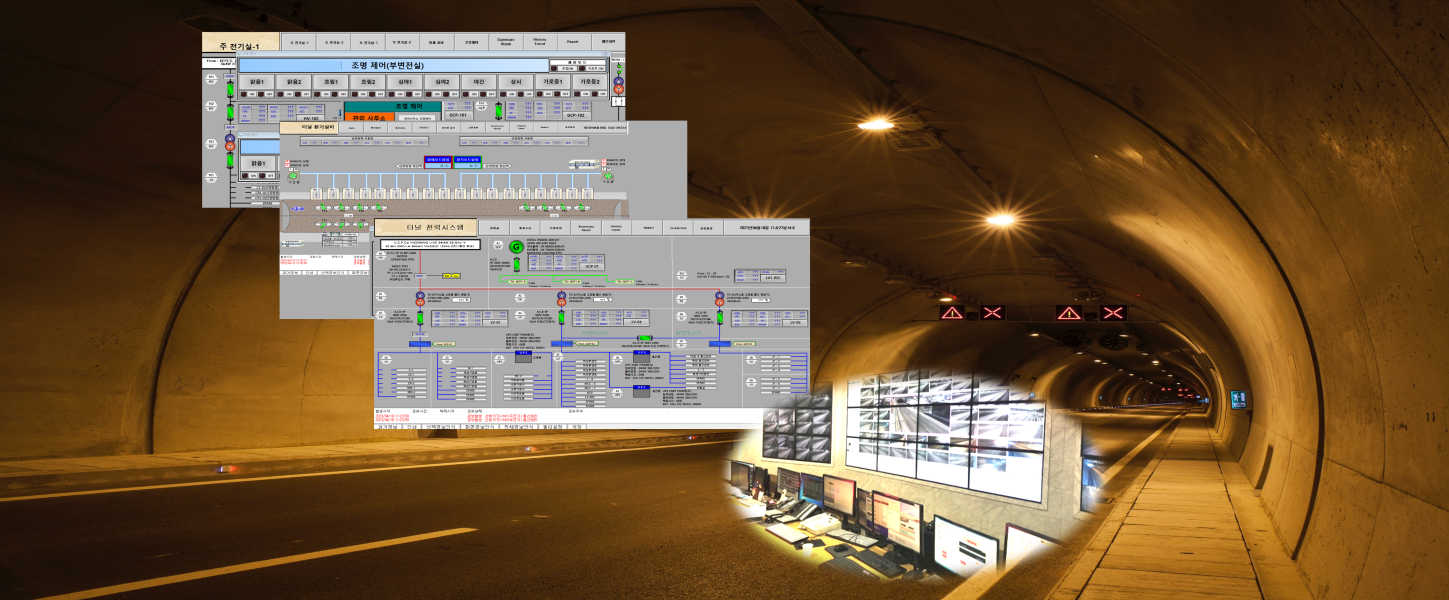1449x600 pixels.
Task: Switch 심야1 ON in lighting control
Action: [399, 95]
